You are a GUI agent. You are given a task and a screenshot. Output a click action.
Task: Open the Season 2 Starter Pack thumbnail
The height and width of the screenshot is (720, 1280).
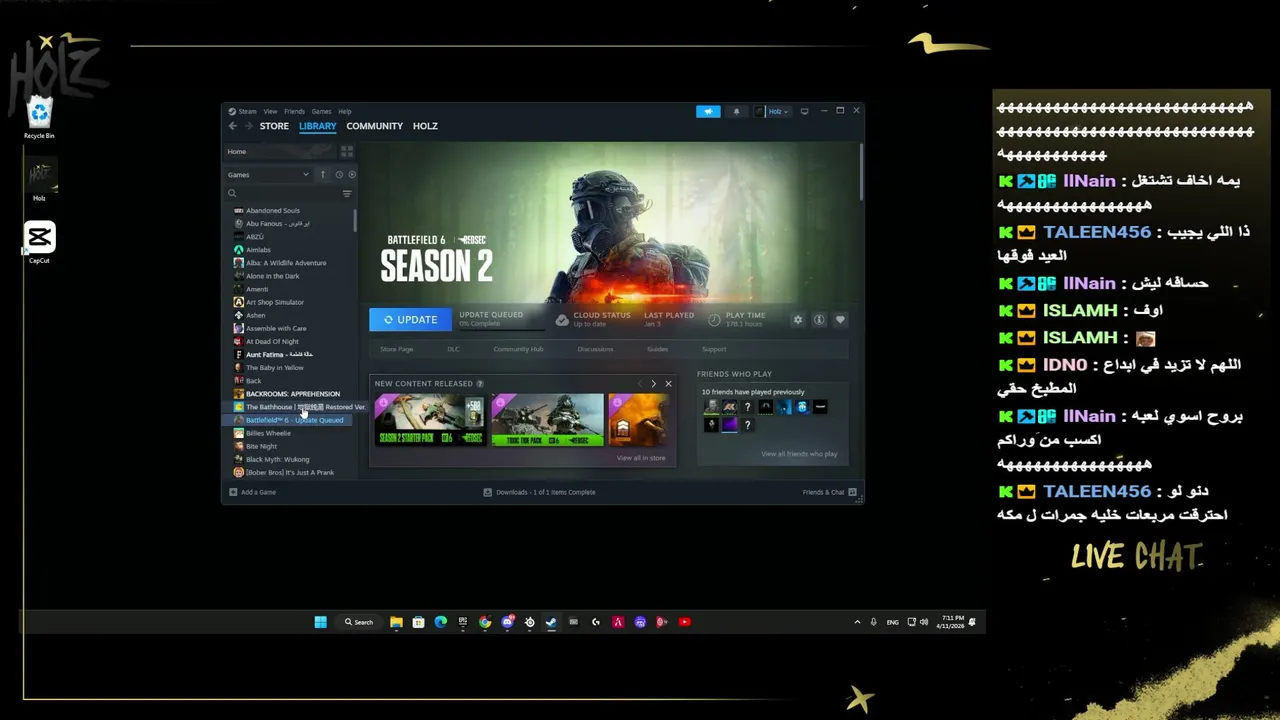[430, 420]
